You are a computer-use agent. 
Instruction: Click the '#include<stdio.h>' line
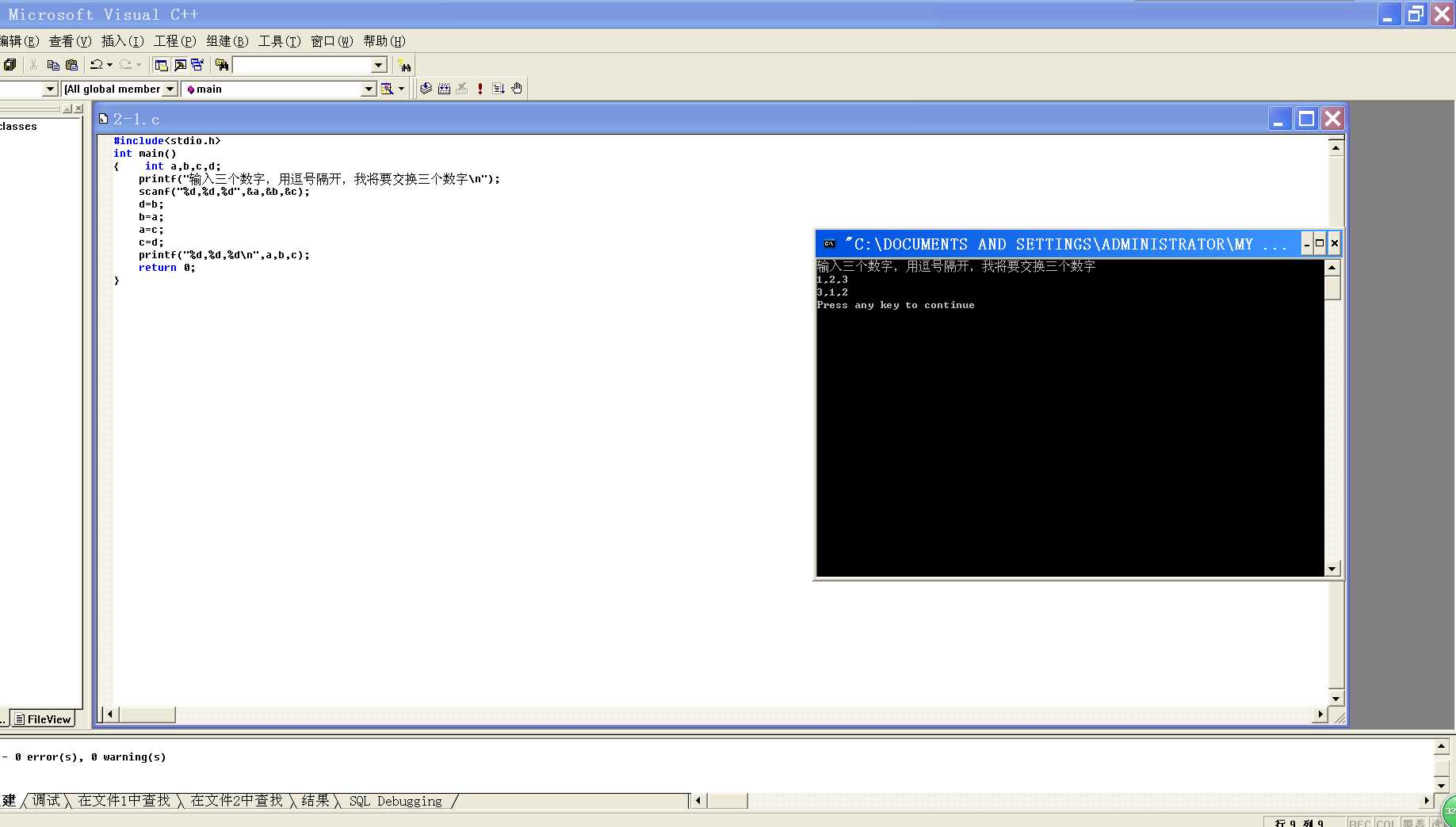click(167, 141)
